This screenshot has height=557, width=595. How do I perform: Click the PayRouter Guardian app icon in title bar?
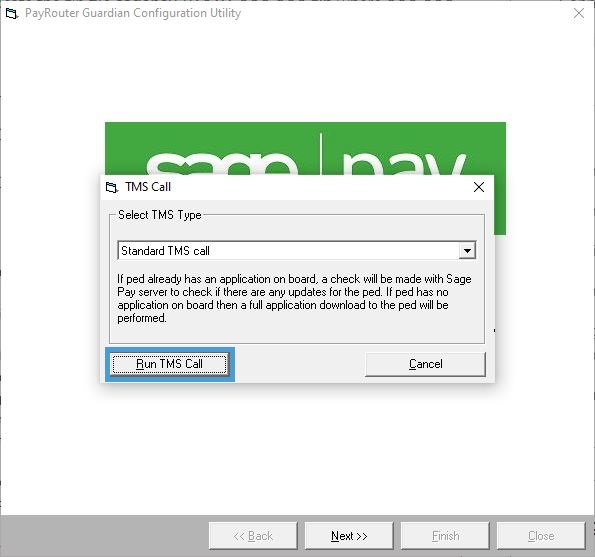tap(12, 14)
